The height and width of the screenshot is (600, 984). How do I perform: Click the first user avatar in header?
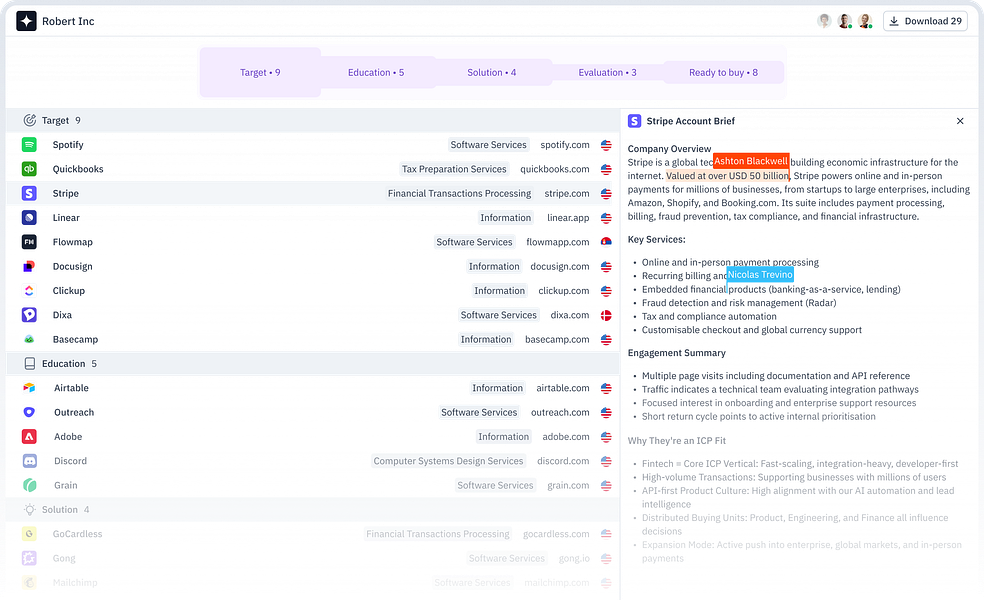(825, 21)
